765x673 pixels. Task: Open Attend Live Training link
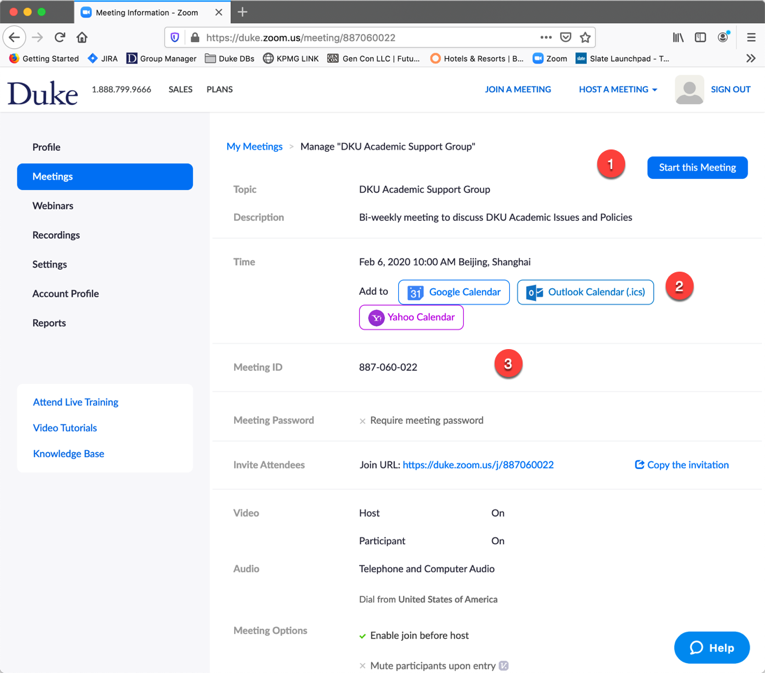click(x=76, y=402)
